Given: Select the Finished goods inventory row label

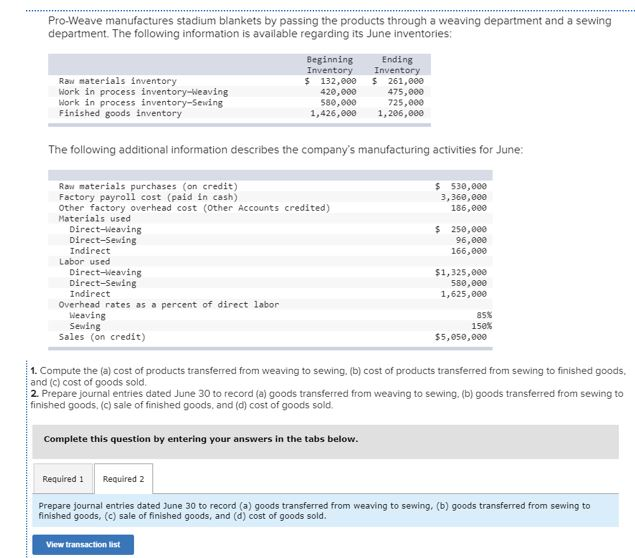Looking at the screenshot, I should (x=120, y=113).
